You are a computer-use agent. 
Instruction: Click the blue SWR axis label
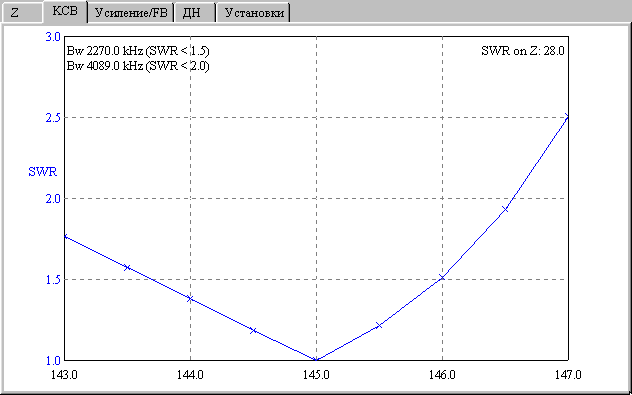[x=43, y=172]
